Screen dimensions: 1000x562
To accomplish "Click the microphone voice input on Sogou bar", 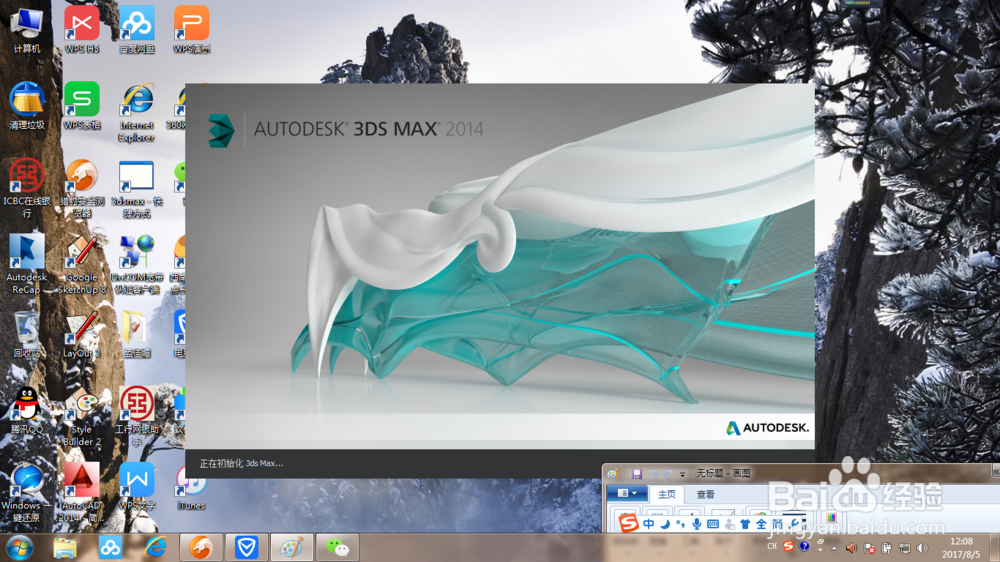I will (x=696, y=524).
